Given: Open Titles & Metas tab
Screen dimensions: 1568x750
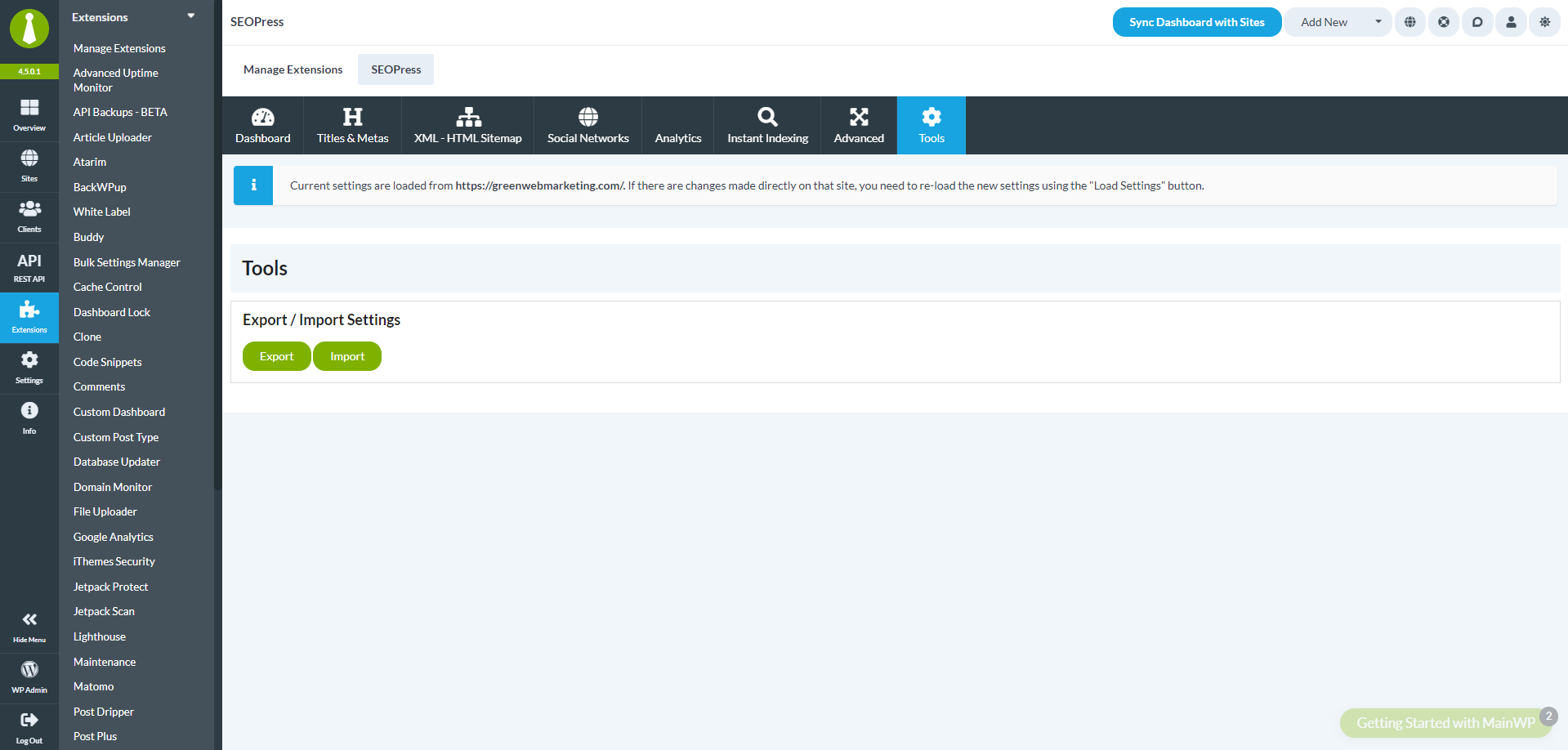Looking at the screenshot, I should point(353,125).
